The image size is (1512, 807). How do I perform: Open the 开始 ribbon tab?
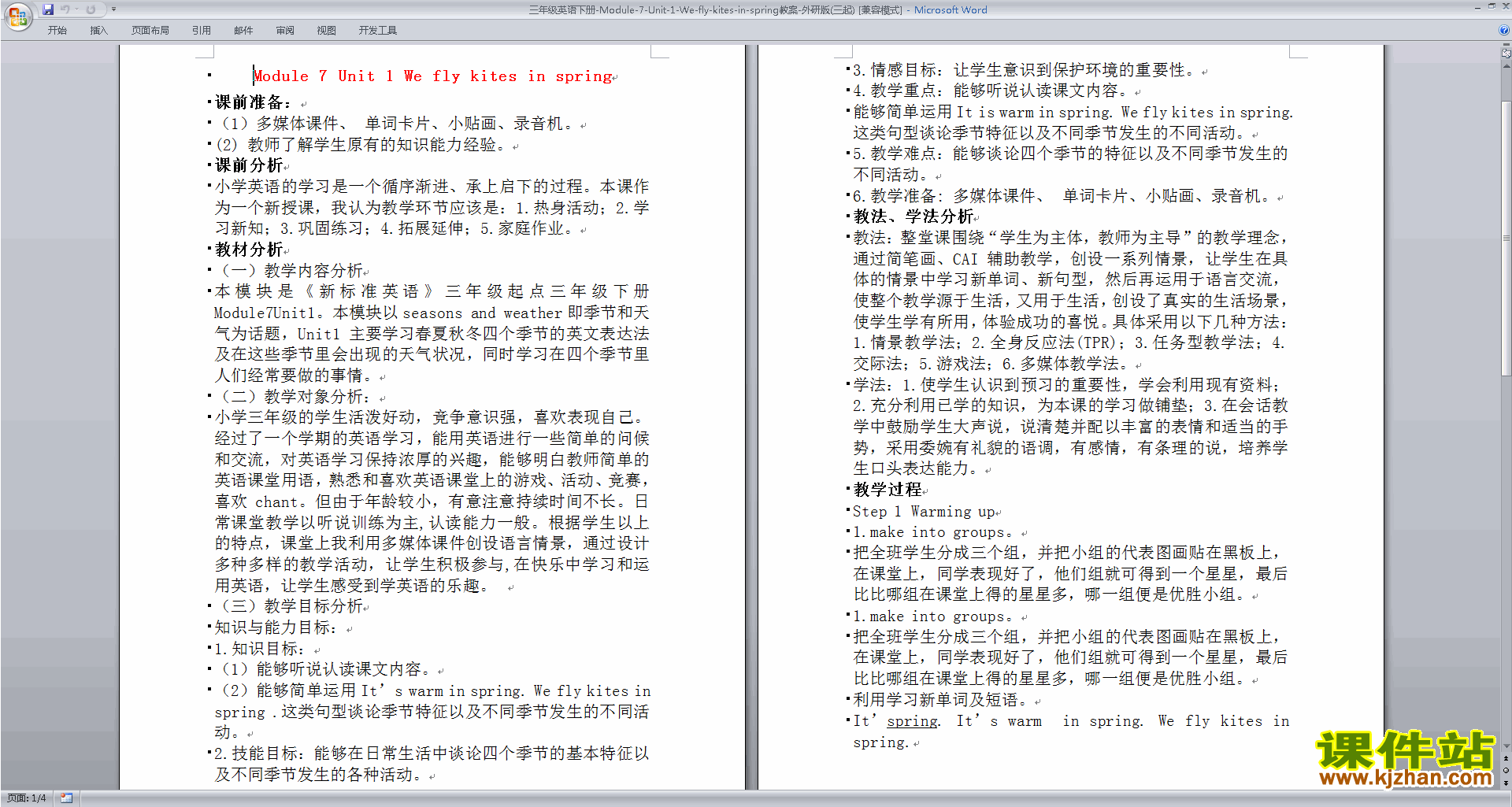[x=57, y=31]
